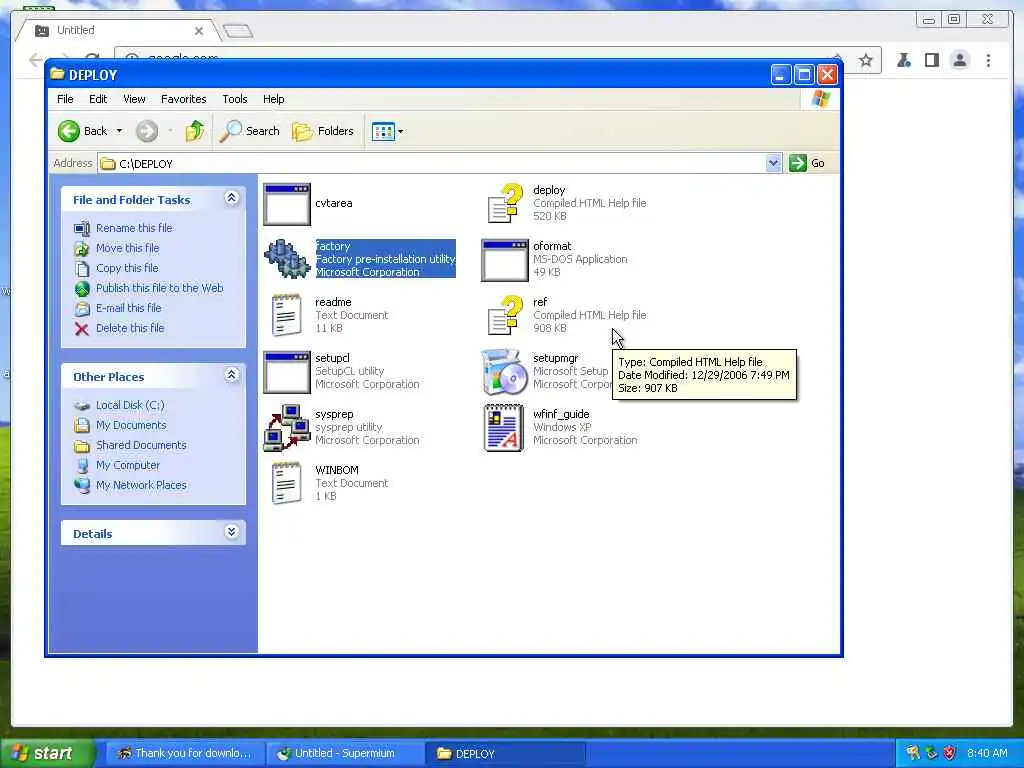1024x768 pixels.
Task: Select the wfinf_guide document icon
Action: (504, 428)
